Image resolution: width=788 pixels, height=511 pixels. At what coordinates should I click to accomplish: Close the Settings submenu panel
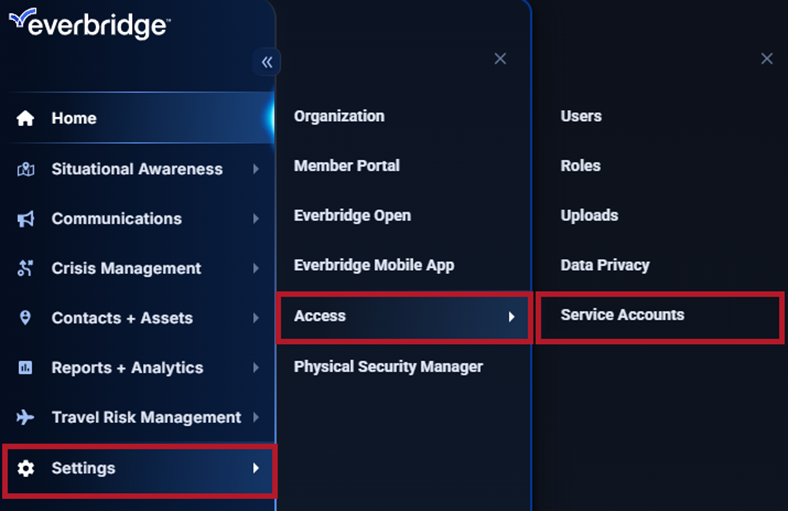(500, 59)
